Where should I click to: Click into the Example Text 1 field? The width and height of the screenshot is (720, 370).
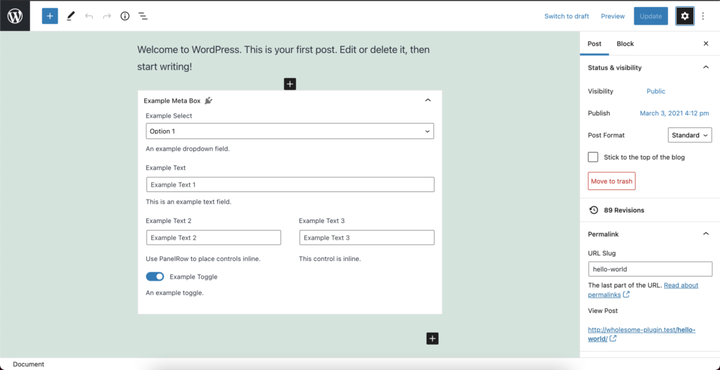290,185
